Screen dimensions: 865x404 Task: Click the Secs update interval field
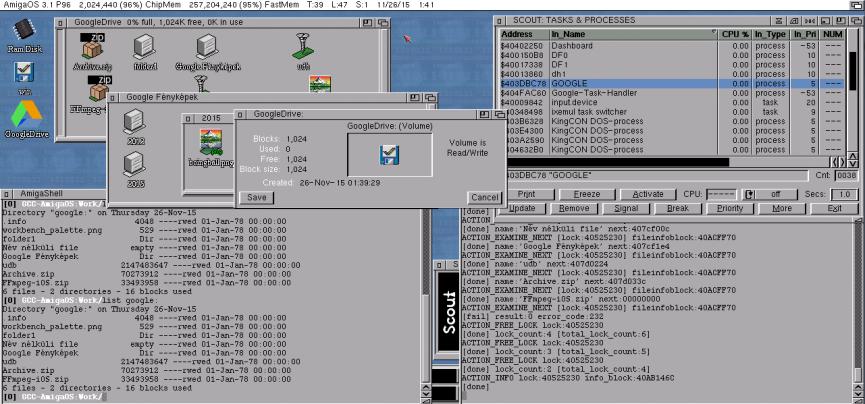tap(845, 193)
